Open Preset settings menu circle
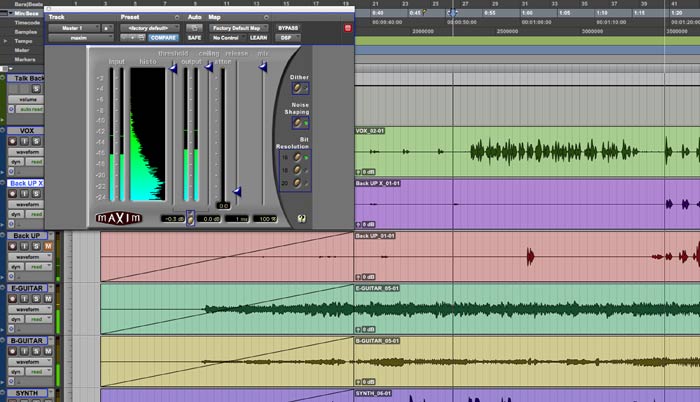 click(177, 17)
